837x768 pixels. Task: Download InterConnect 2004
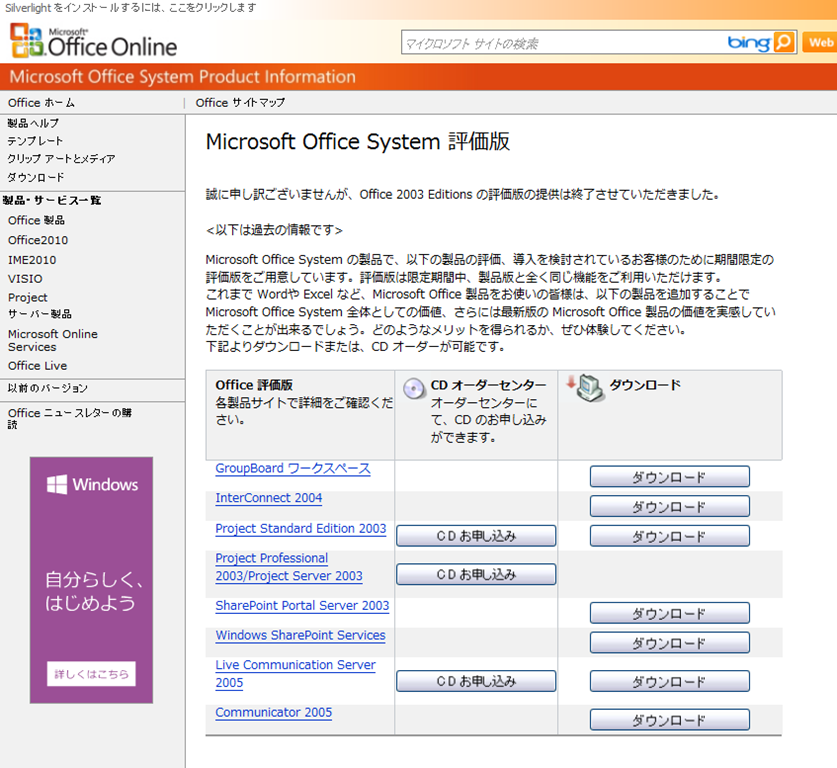[x=669, y=506]
